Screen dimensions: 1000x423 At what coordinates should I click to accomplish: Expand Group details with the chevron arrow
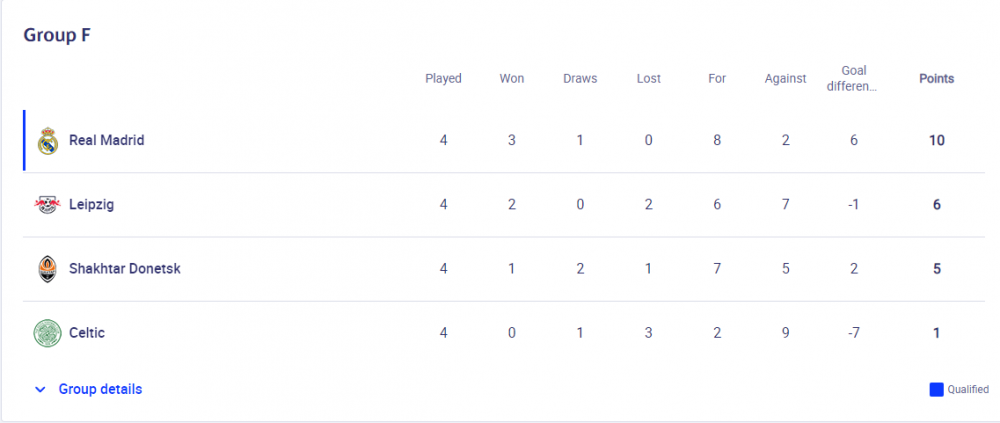(40, 389)
